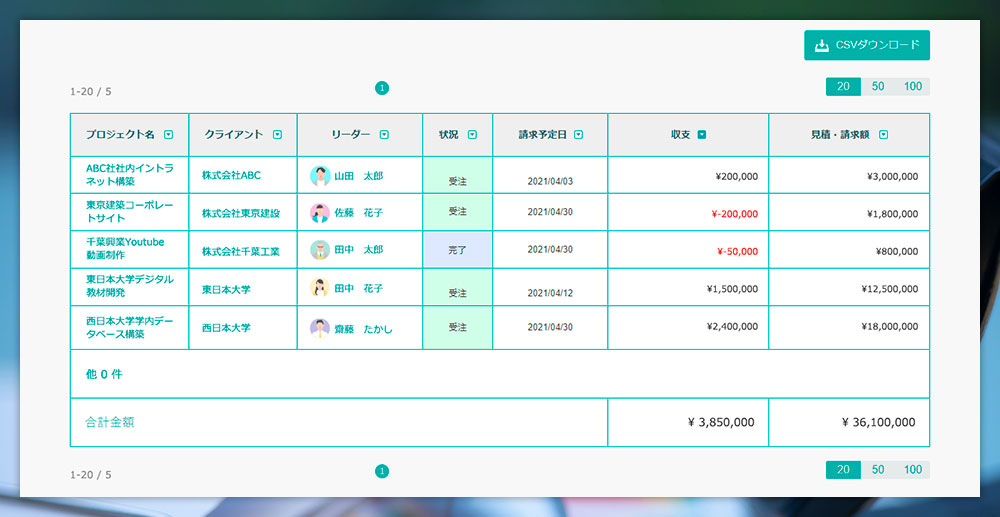Open client 株式会社ABC
This screenshot has width=1000, height=517.
coord(232,175)
